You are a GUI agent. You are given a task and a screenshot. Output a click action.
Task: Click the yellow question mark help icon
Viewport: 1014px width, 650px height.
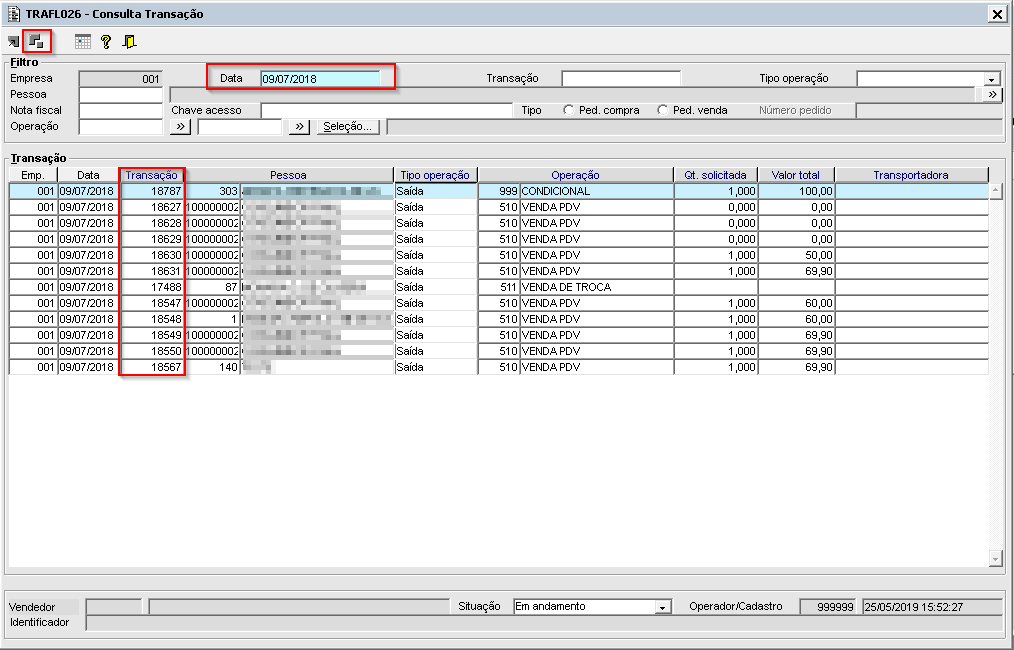pos(106,42)
